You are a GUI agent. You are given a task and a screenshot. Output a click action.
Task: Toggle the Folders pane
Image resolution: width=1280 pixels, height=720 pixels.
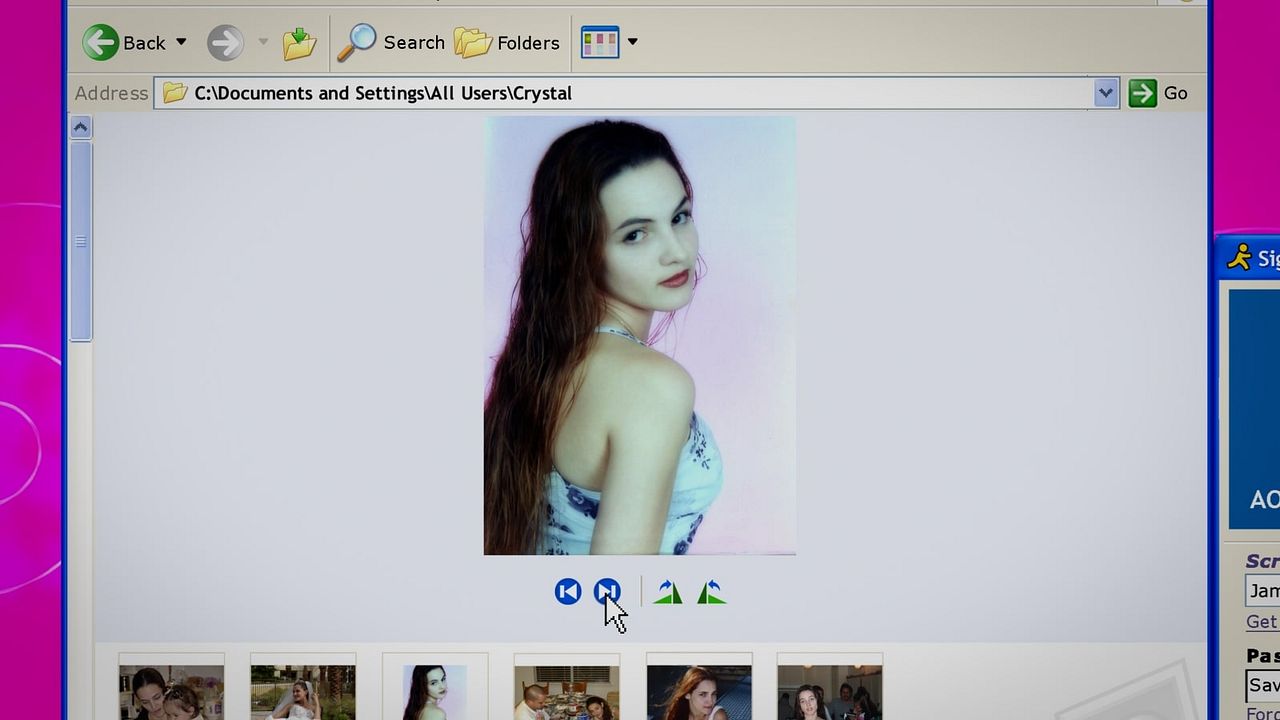pyautogui.click(x=505, y=42)
